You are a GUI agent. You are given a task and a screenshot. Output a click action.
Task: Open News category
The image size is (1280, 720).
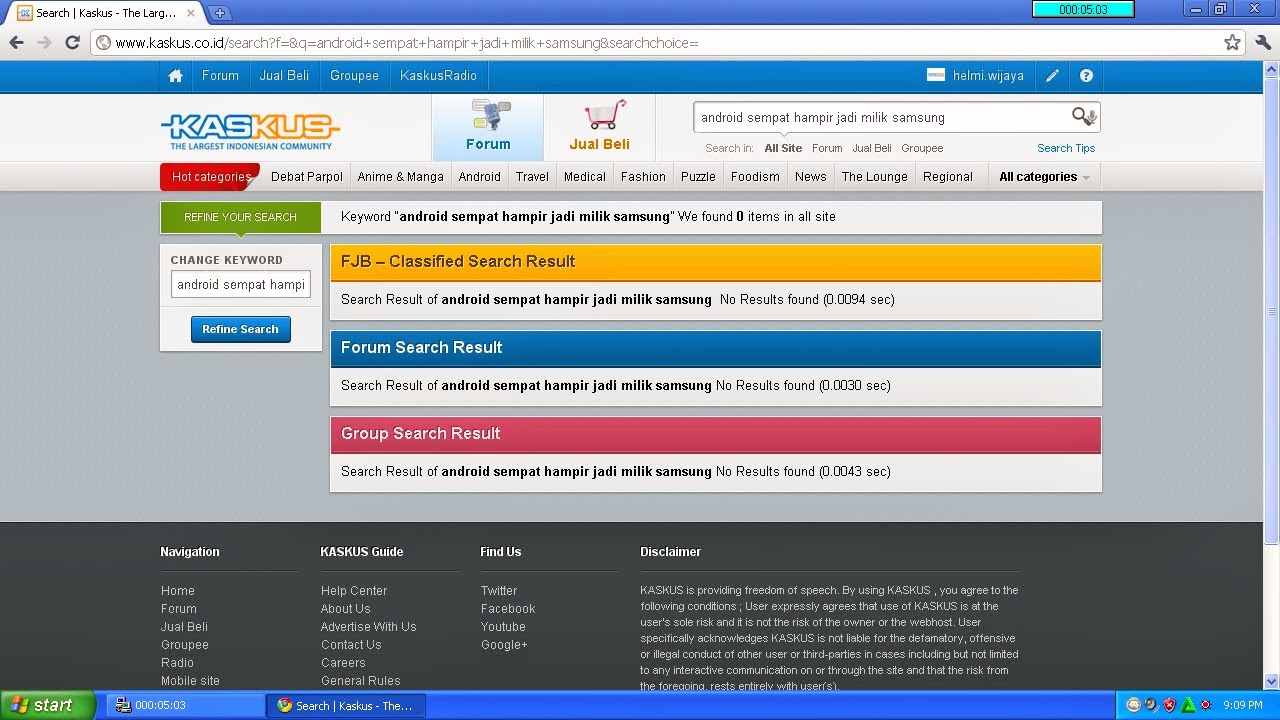811,177
